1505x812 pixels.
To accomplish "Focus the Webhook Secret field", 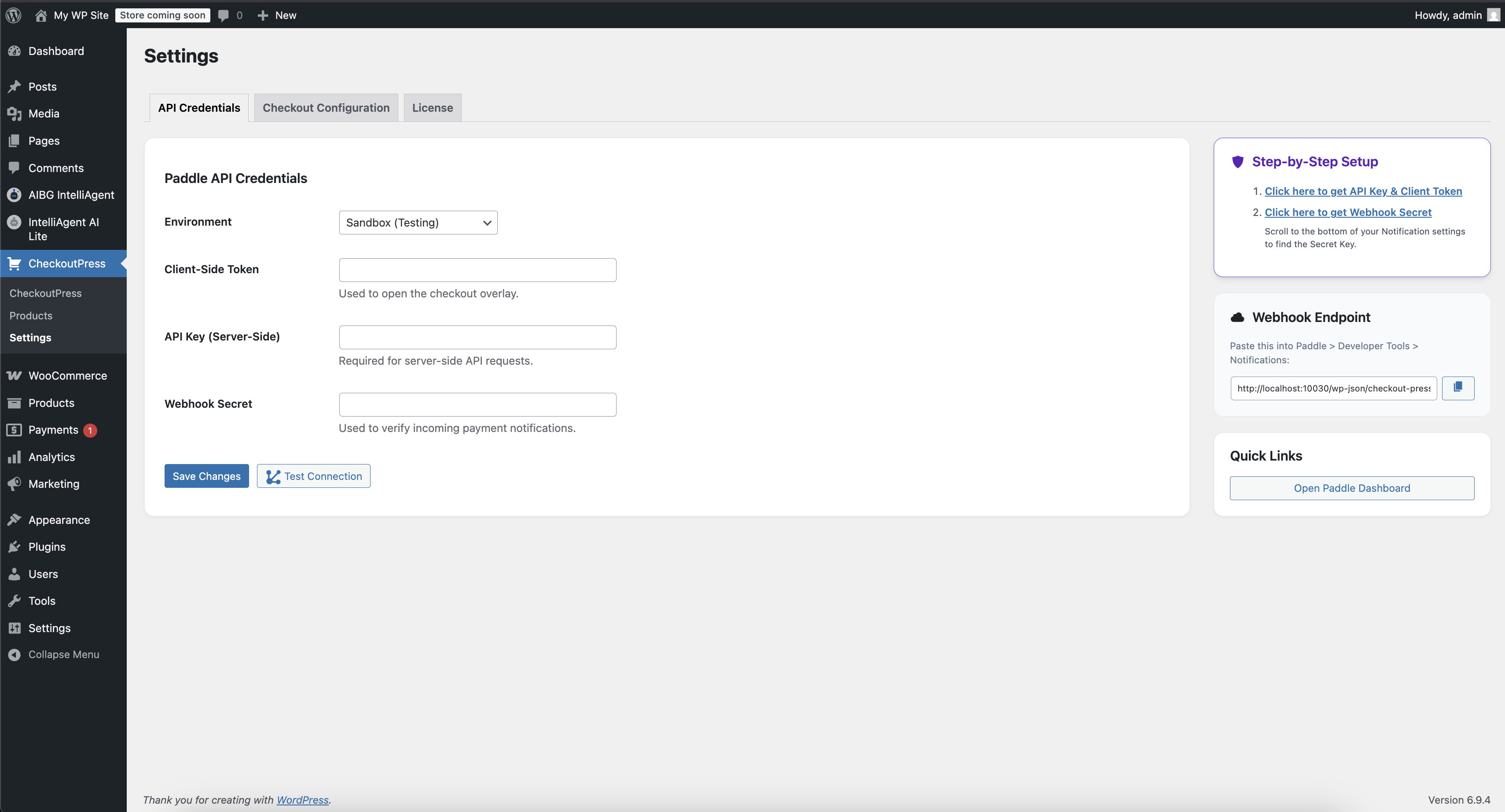I will pos(477,404).
